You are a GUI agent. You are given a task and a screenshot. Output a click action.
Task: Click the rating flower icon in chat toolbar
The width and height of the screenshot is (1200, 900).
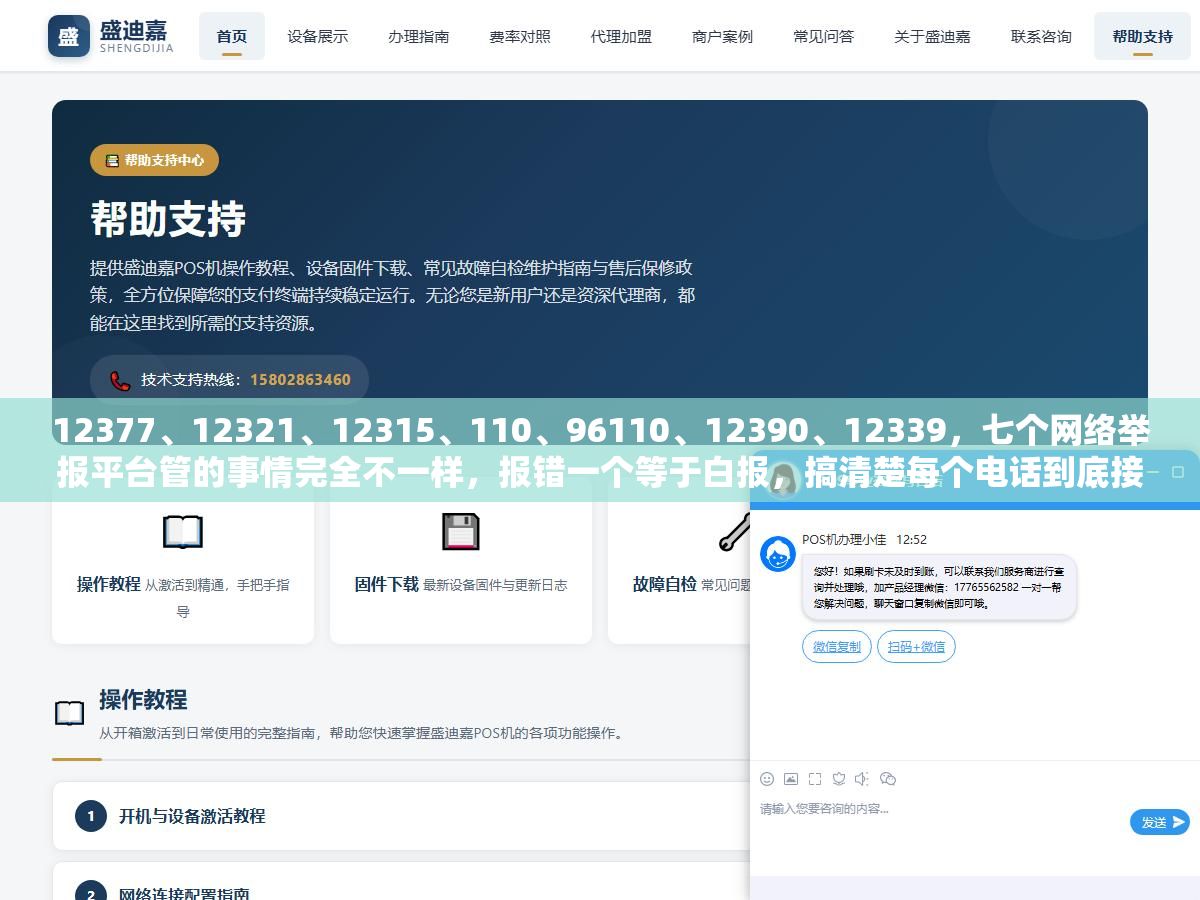point(839,779)
